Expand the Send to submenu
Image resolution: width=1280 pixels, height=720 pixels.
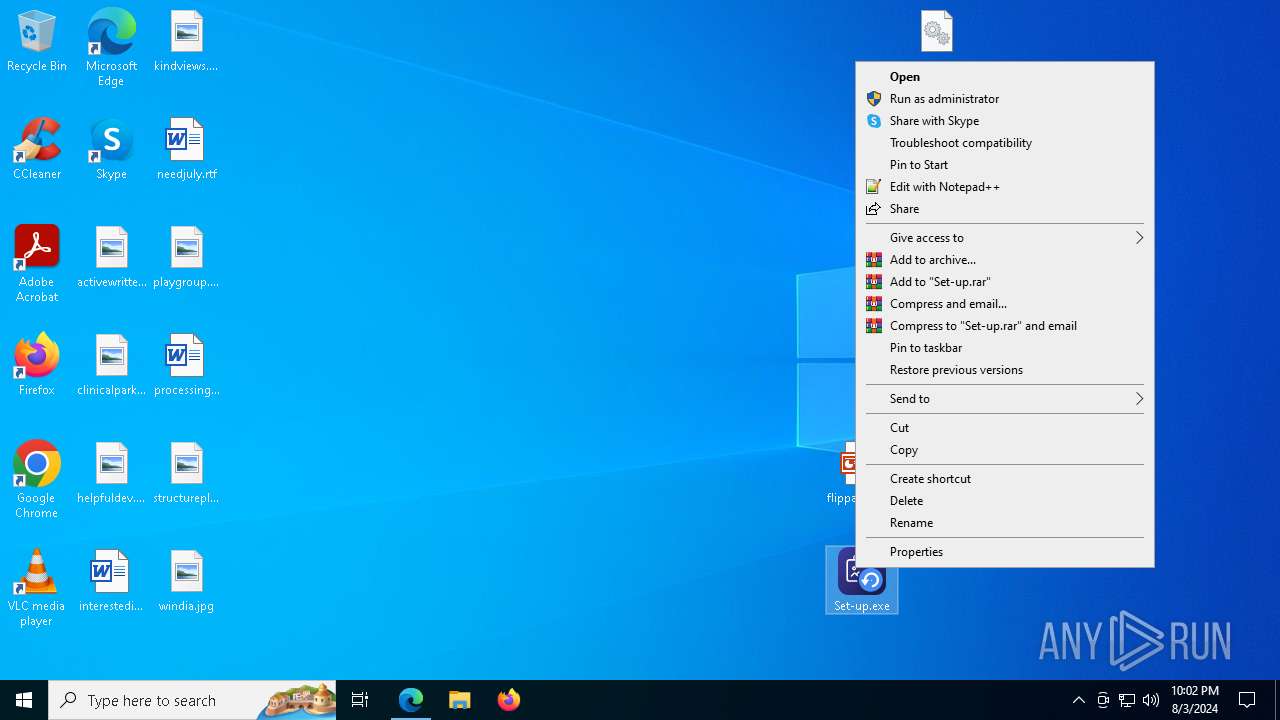(x=1005, y=399)
